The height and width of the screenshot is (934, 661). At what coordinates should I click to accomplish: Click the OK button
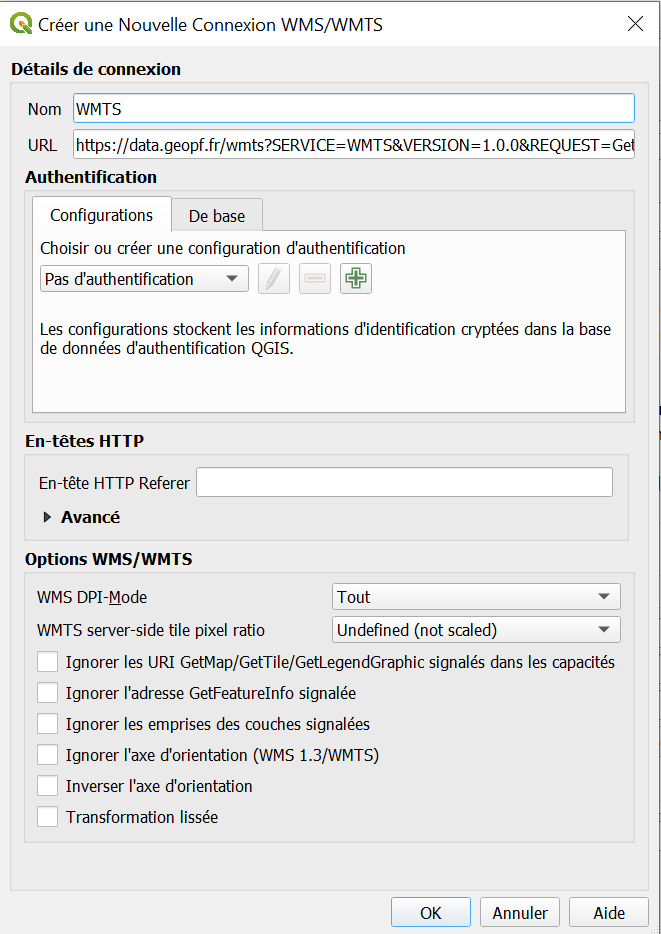pos(430,912)
